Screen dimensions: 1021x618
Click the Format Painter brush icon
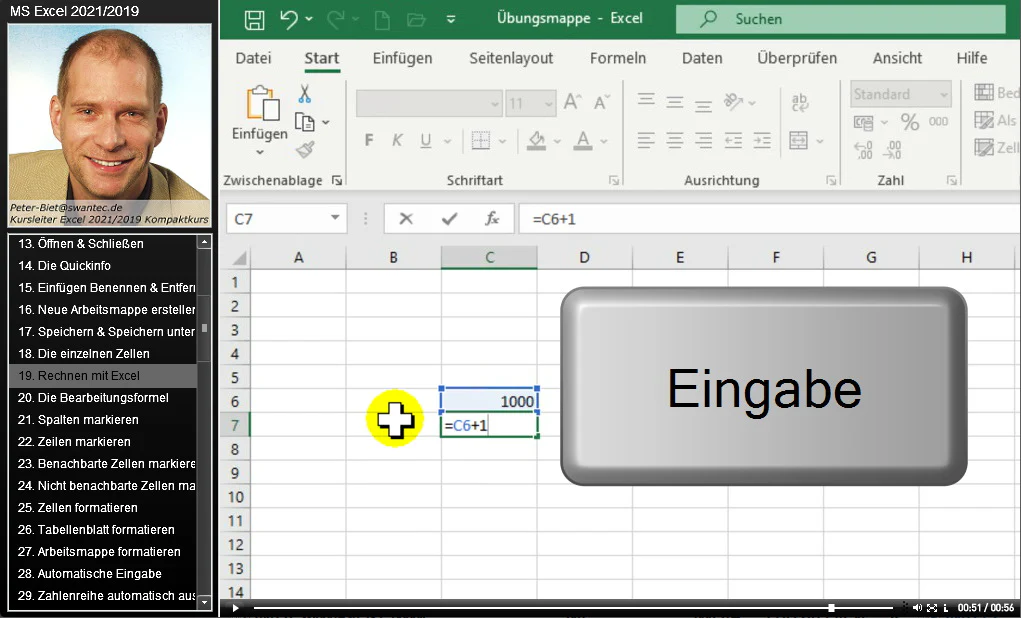coord(304,150)
